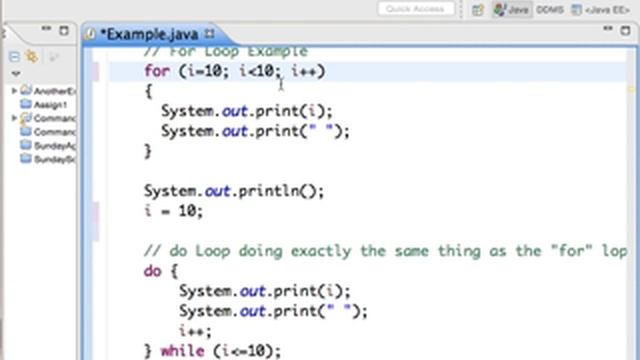Click the warning marker in the right overview ruler
Image resolution: width=640 pixels, height=360 pixels.
pos(631,89)
